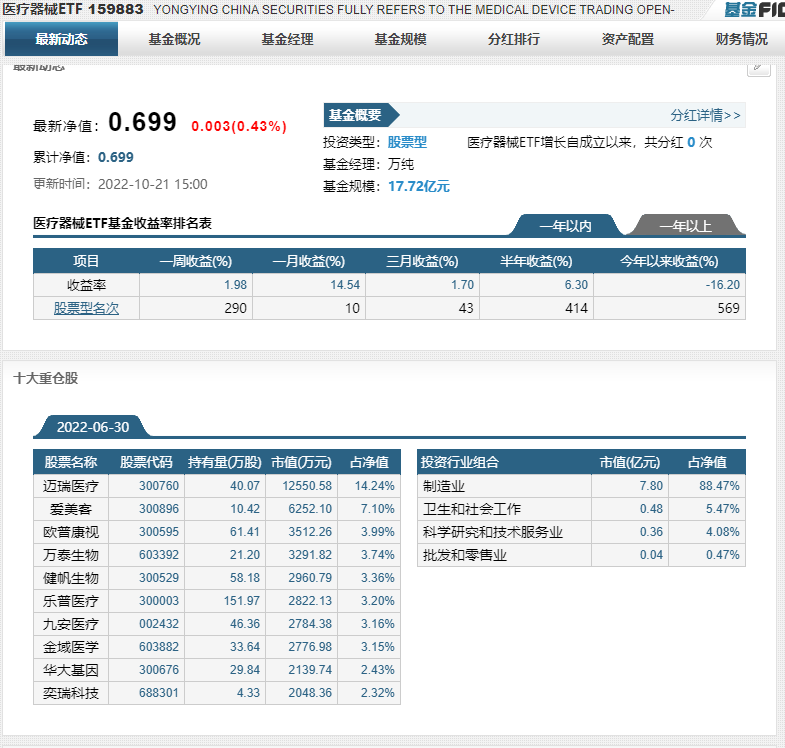The height and width of the screenshot is (748, 785).
Task: Click the 基金 logo at top right
Action: pos(754,10)
